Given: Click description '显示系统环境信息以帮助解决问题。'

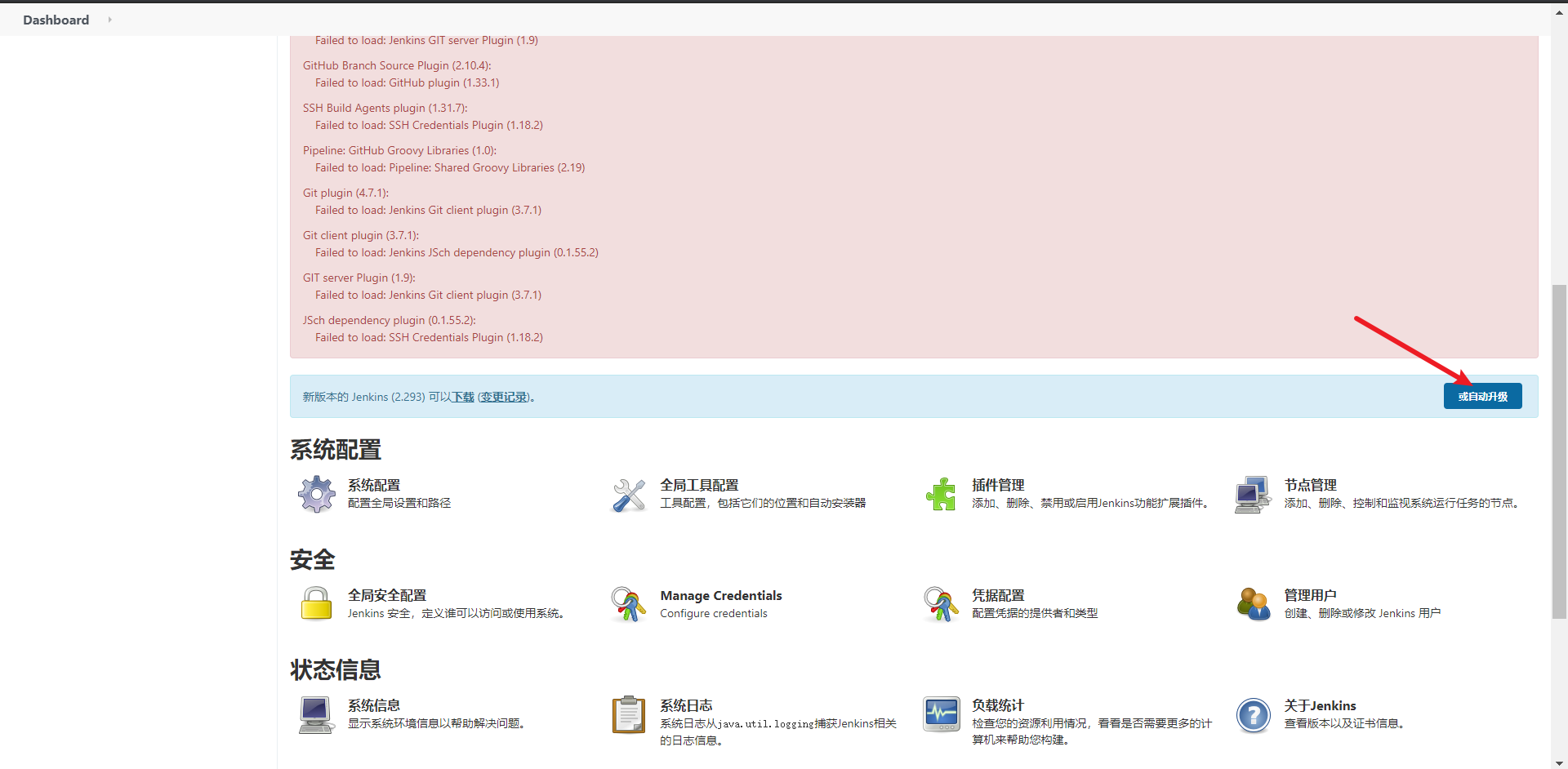Looking at the screenshot, I should [x=439, y=723].
